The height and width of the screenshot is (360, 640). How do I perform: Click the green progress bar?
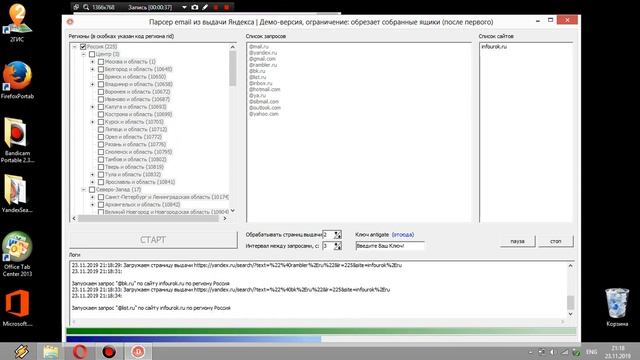[x=321, y=331]
